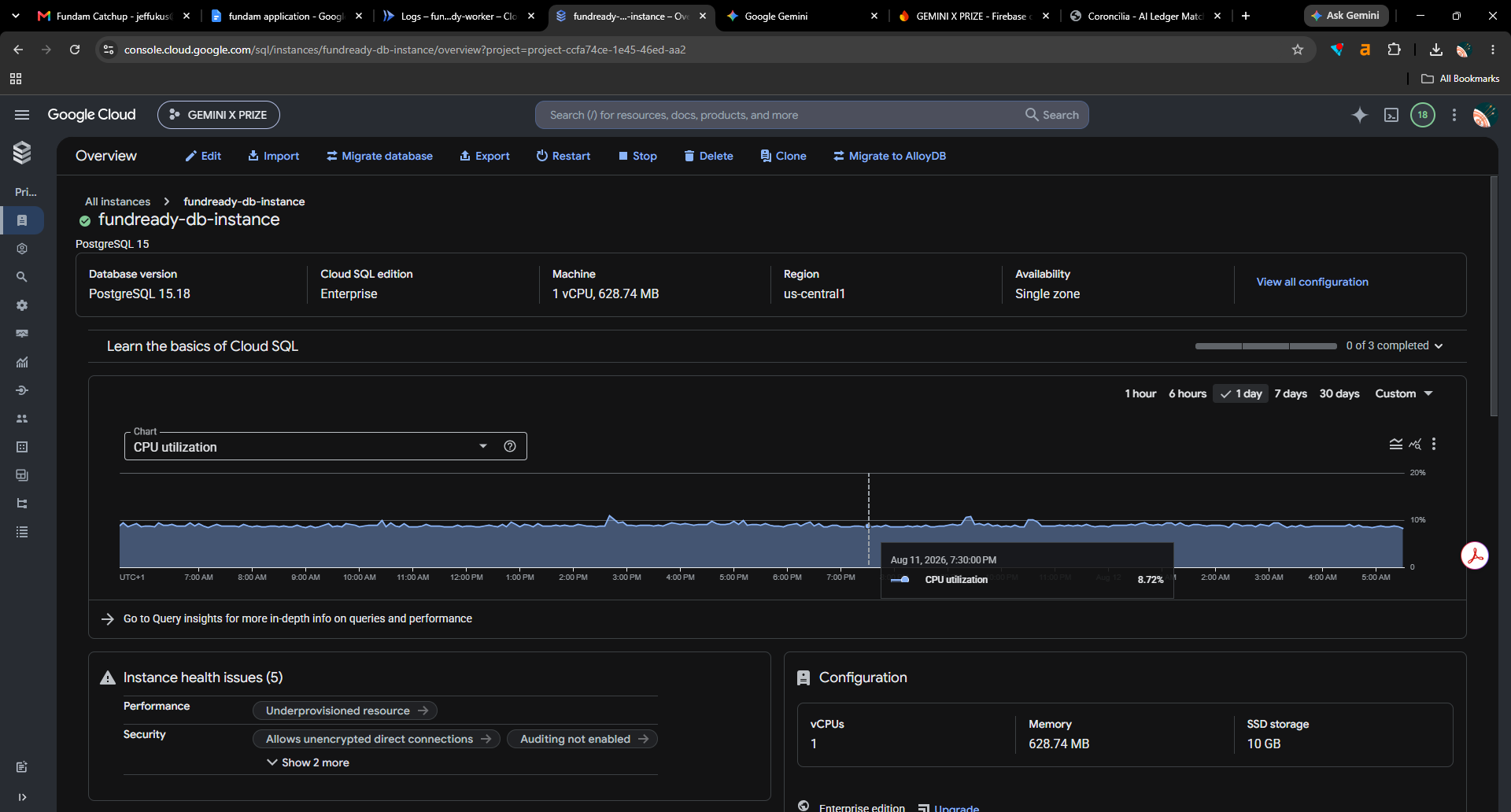1511x812 pixels.
Task: Click Stop in the instance toolbar
Action: [x=637, y=156]
